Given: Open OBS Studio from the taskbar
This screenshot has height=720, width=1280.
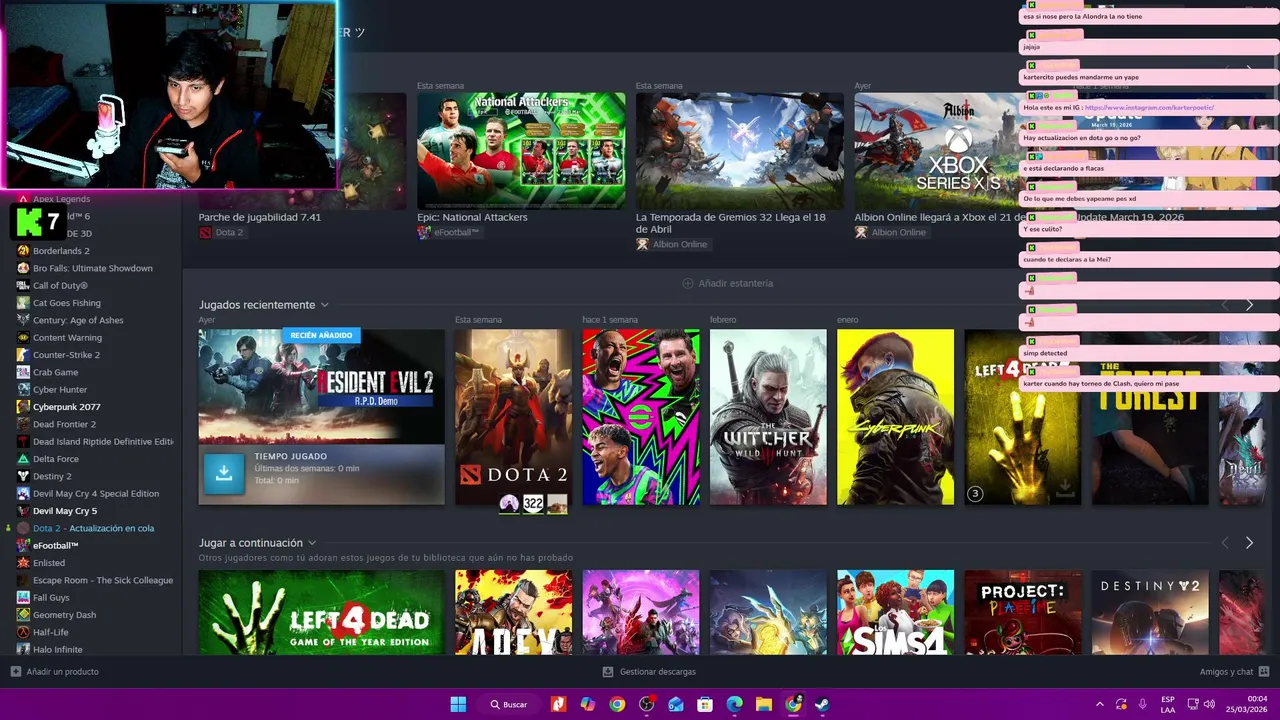Looking at the screenshot, I should click(x=646, y=704).
